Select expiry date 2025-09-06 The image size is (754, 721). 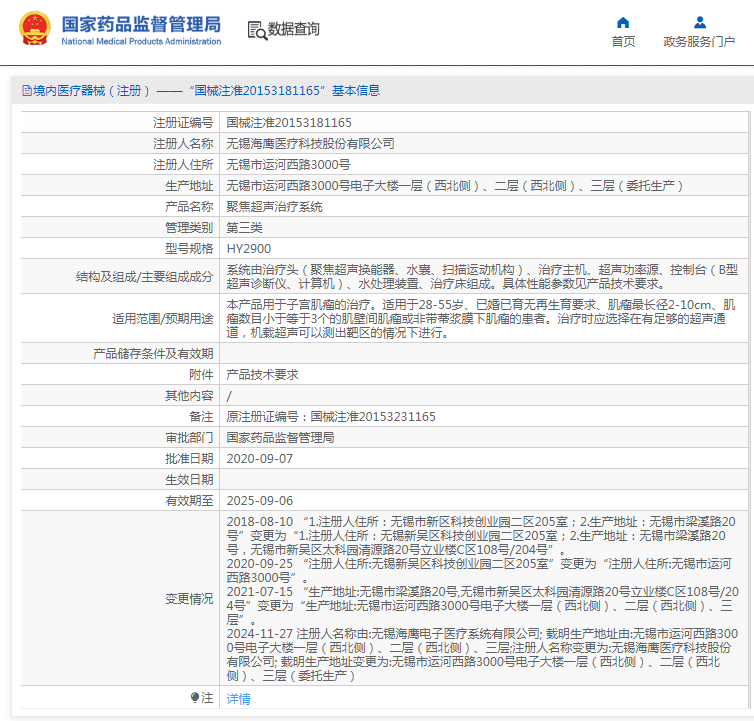(260, 501)
